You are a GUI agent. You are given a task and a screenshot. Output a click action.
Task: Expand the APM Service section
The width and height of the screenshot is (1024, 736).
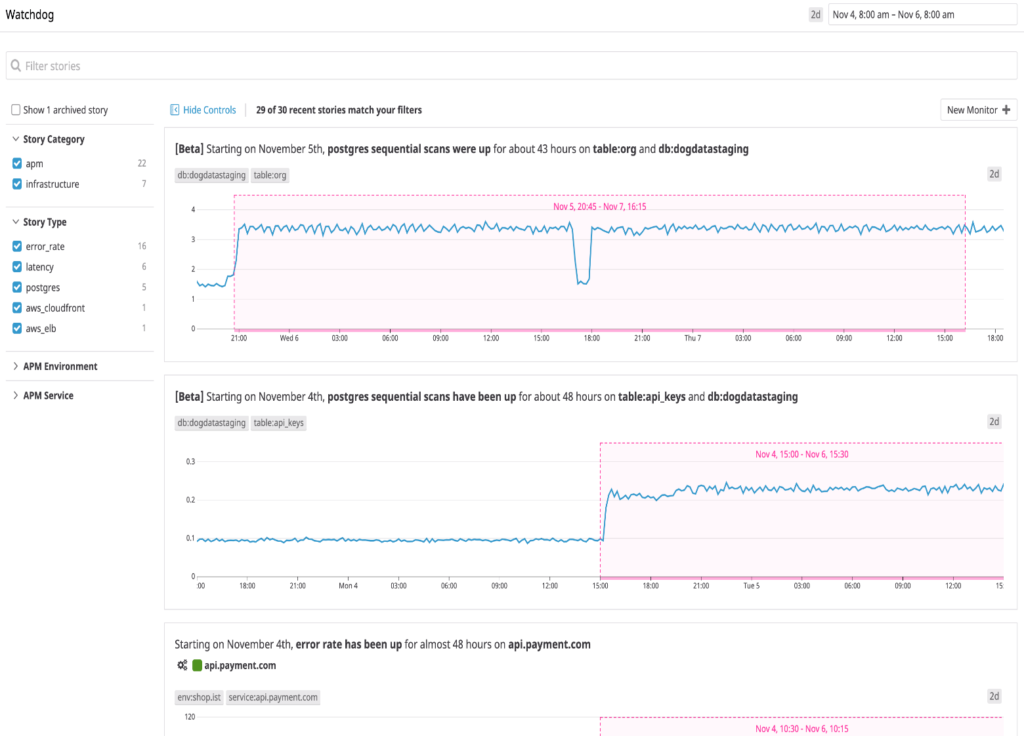[x=16, y=396]
